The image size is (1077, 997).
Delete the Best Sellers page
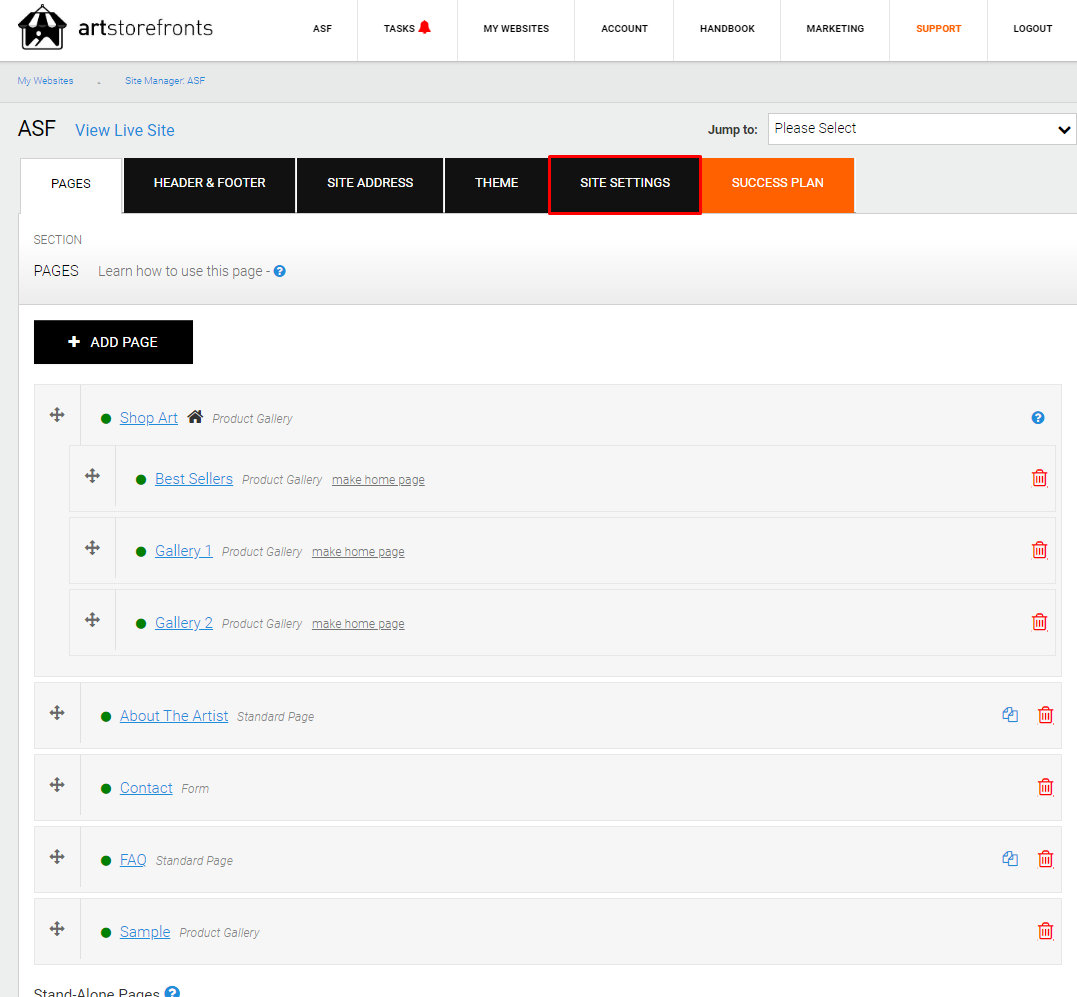coord(1039,478)
